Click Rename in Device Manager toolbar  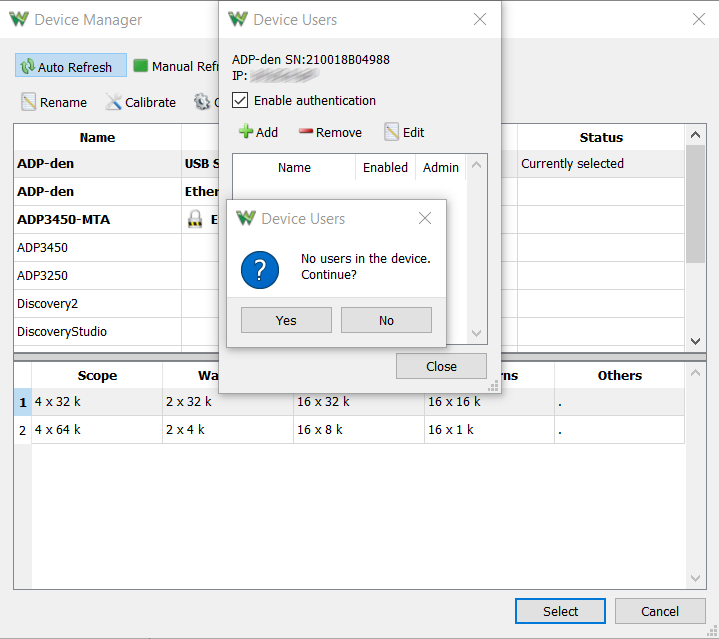[54, 102]
